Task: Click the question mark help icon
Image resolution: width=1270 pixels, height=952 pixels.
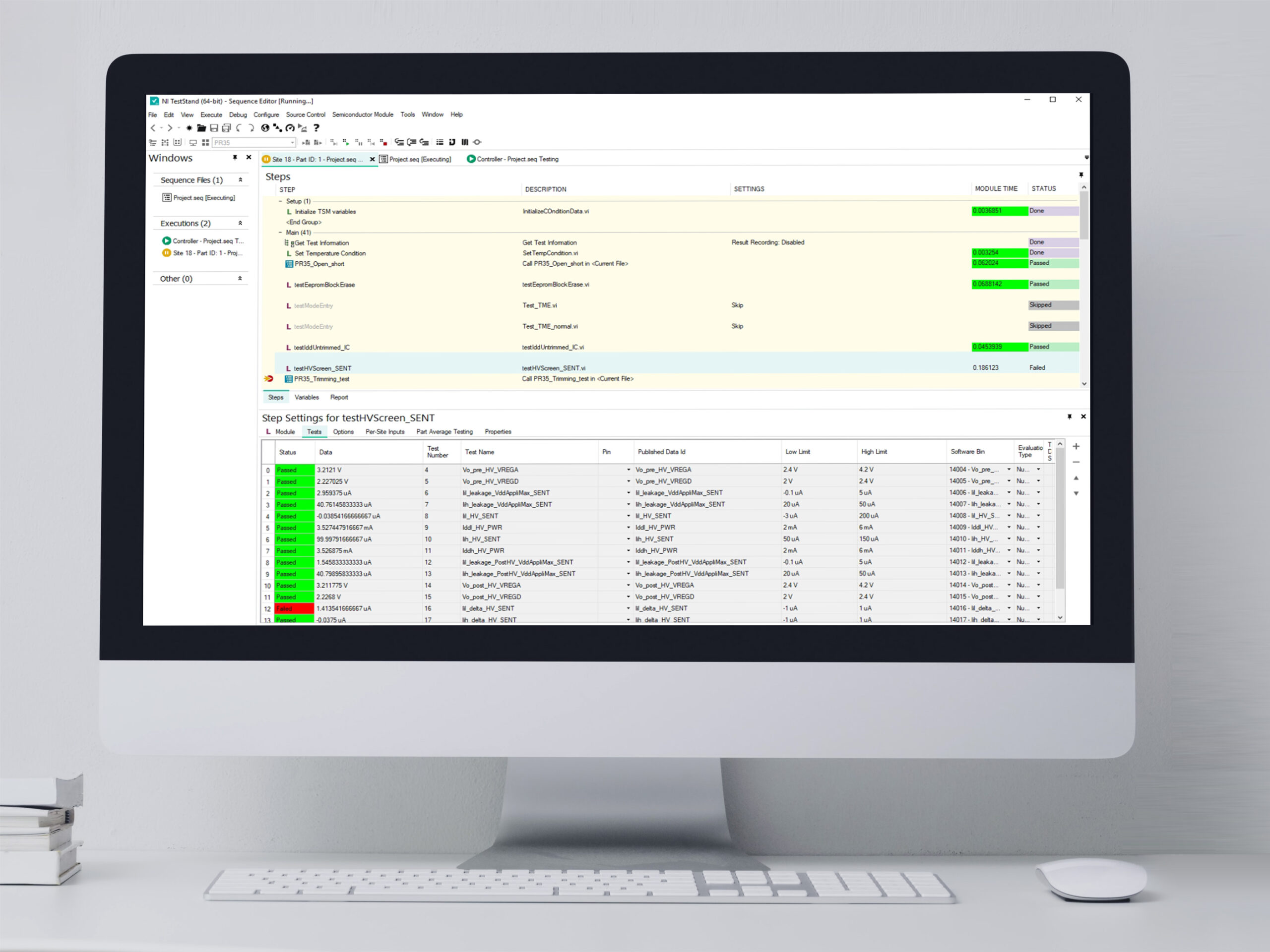Action: tap(317, 128)
